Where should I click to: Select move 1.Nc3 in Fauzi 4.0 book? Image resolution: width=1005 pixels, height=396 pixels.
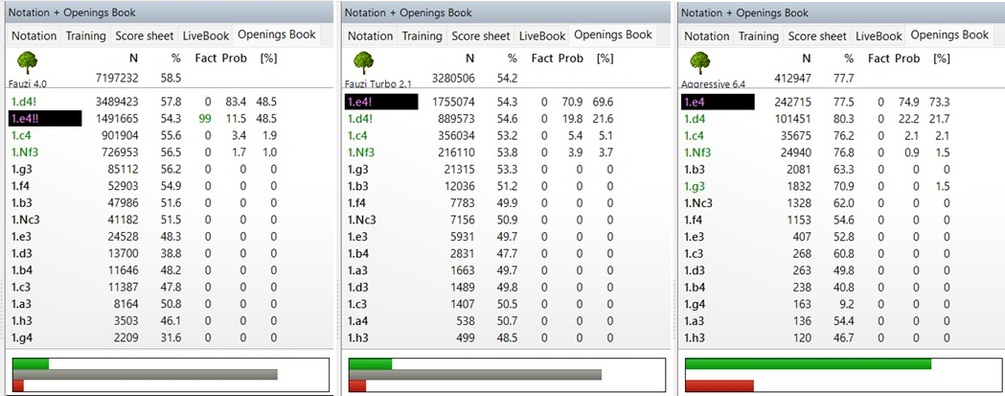(26, 220)
